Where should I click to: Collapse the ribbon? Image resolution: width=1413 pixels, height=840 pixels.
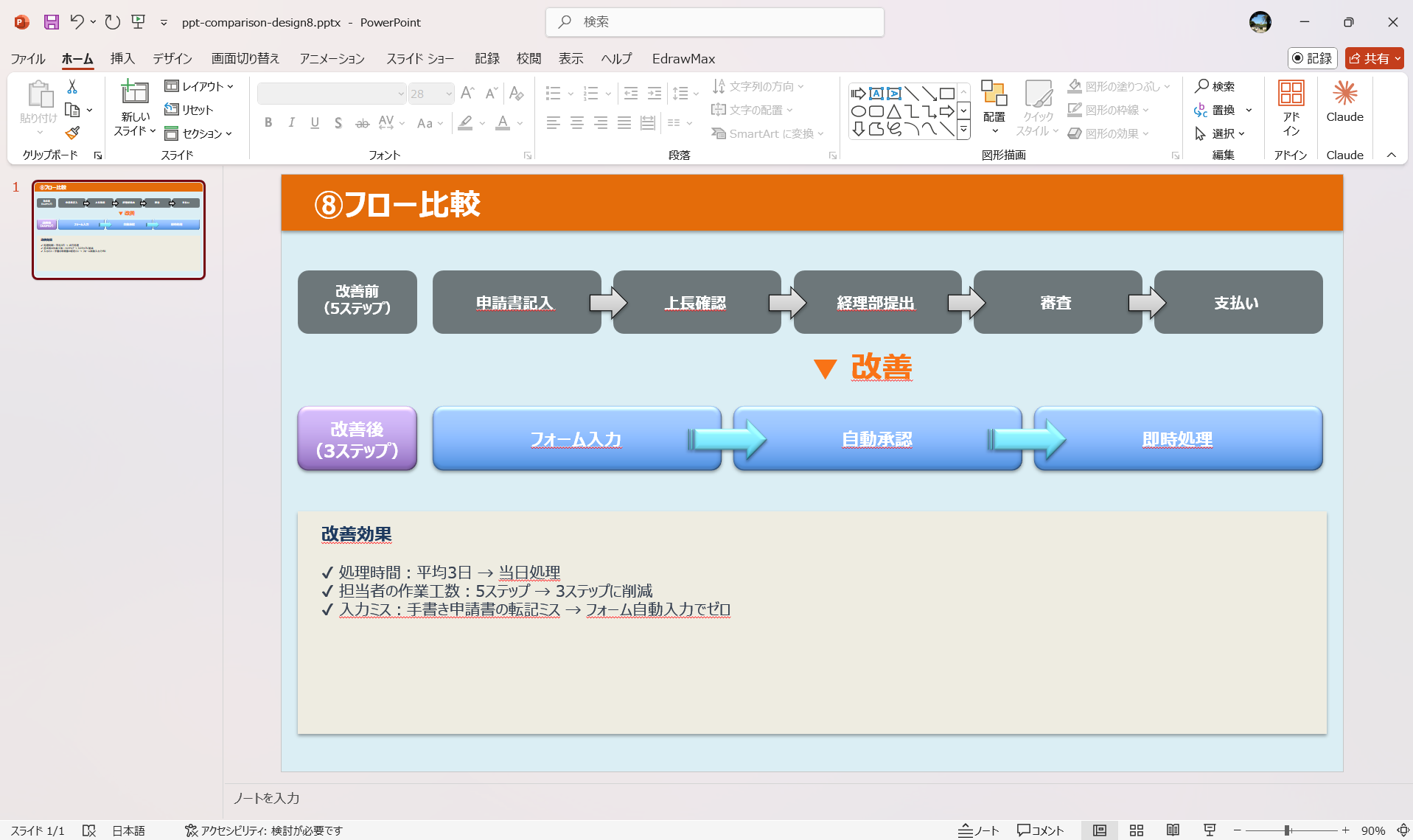coord(1392,155)
